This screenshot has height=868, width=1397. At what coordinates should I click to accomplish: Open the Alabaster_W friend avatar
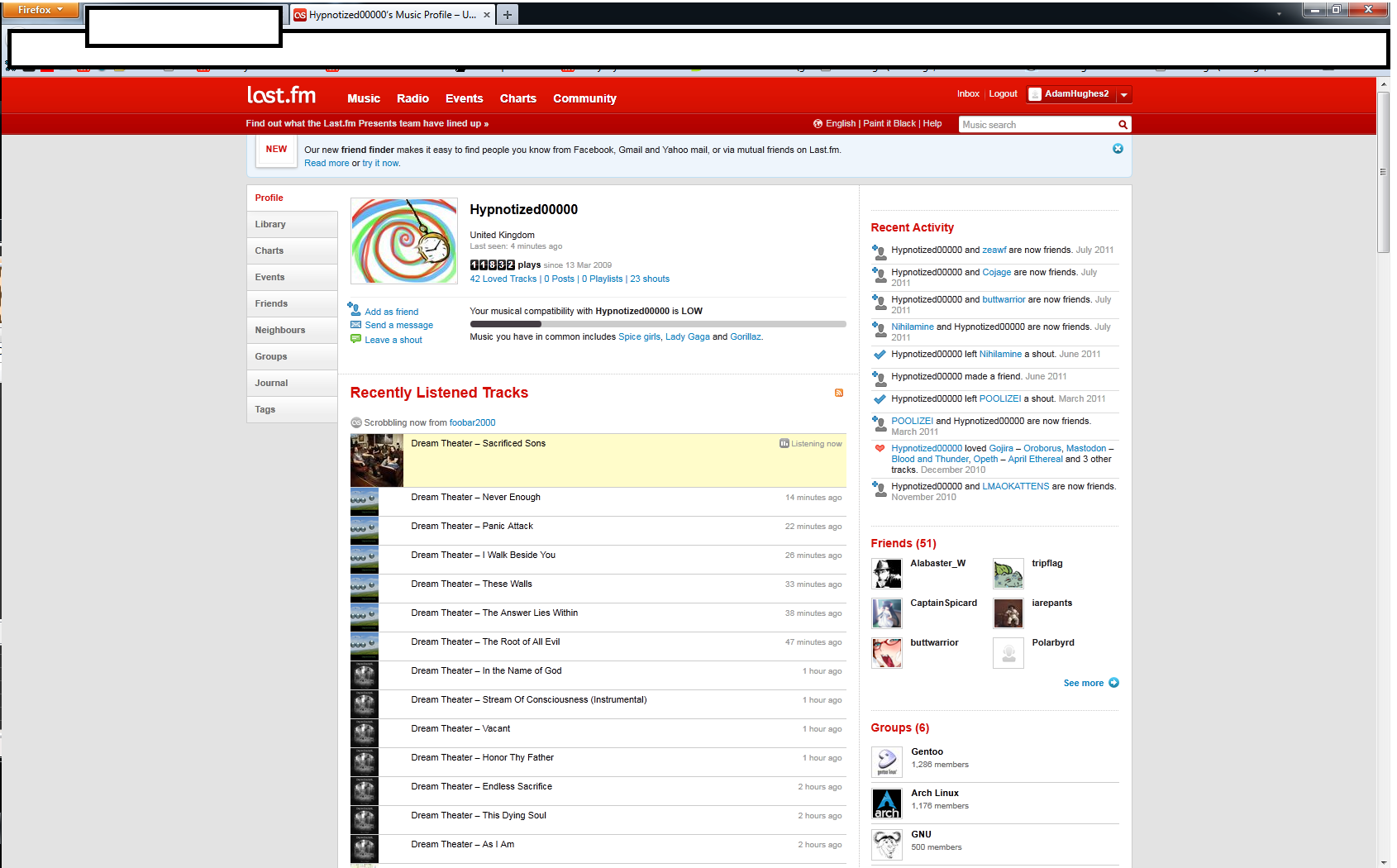point(886,573)
